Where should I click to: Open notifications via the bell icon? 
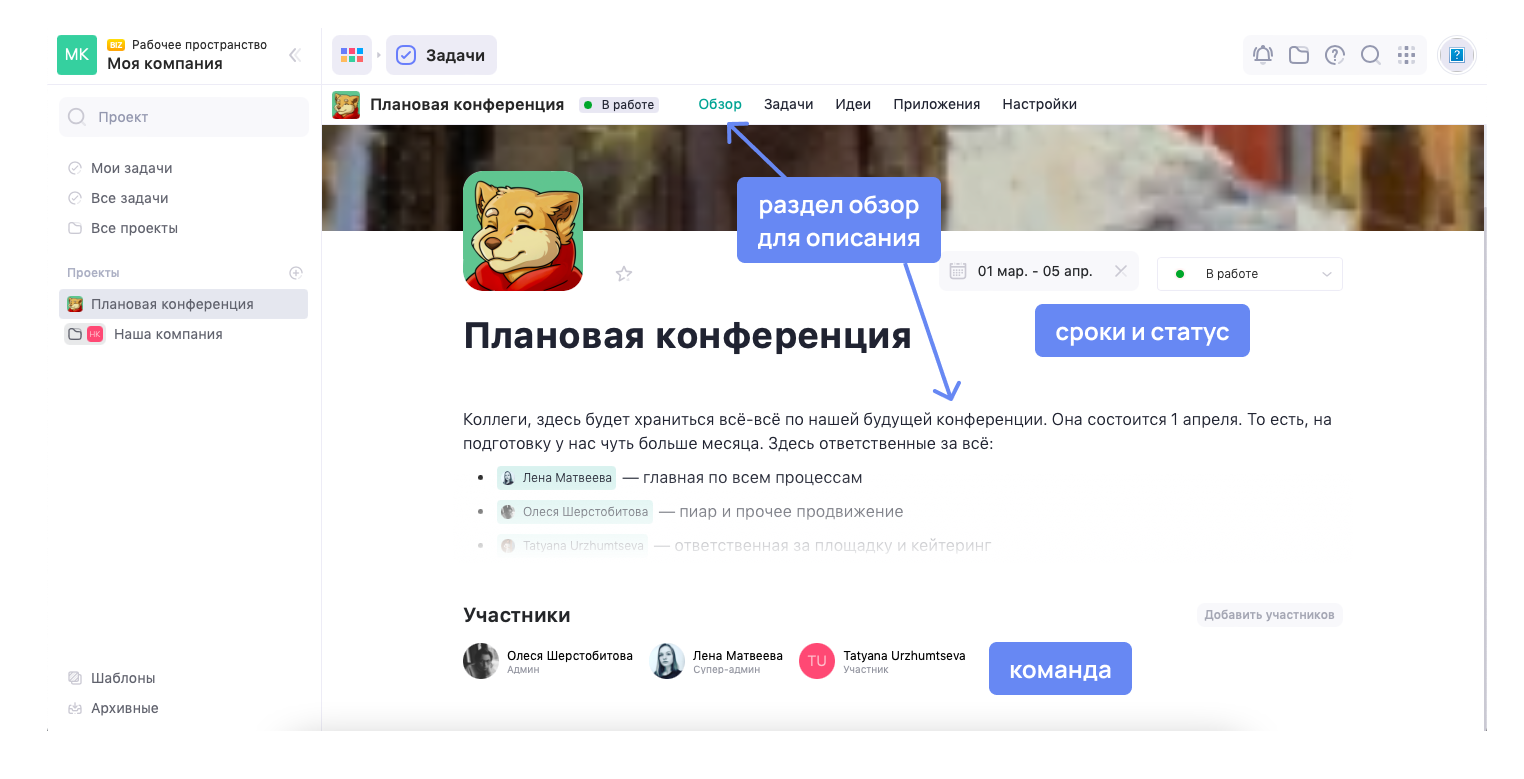pos(1262,55)
